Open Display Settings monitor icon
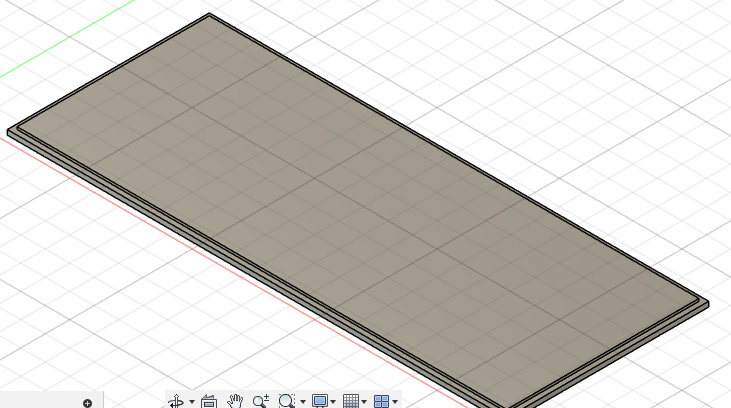The width and height of the screenshot is (731, 408). (320, 401)
